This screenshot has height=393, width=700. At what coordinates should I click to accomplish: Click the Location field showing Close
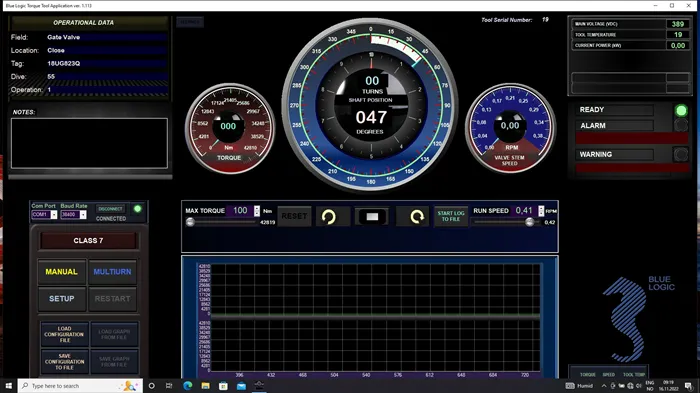[x=106, y=50]
